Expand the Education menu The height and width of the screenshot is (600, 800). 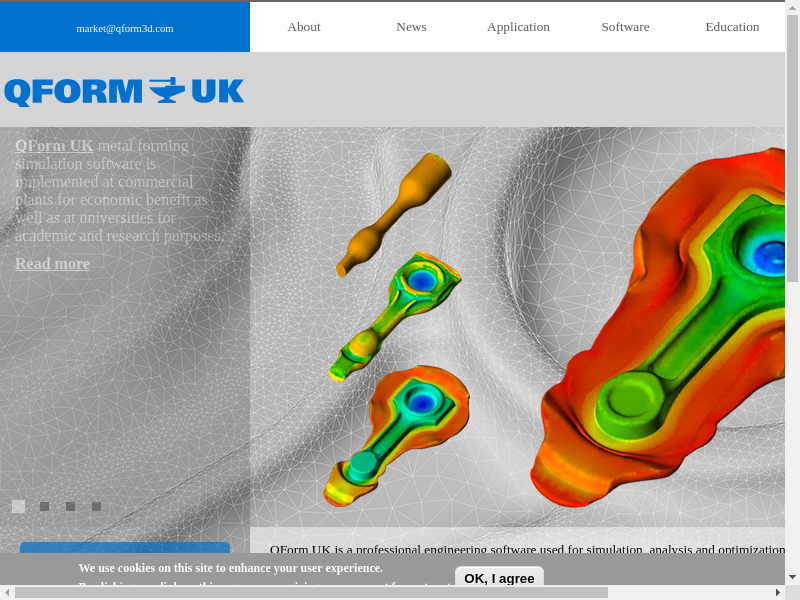point(732,27)
